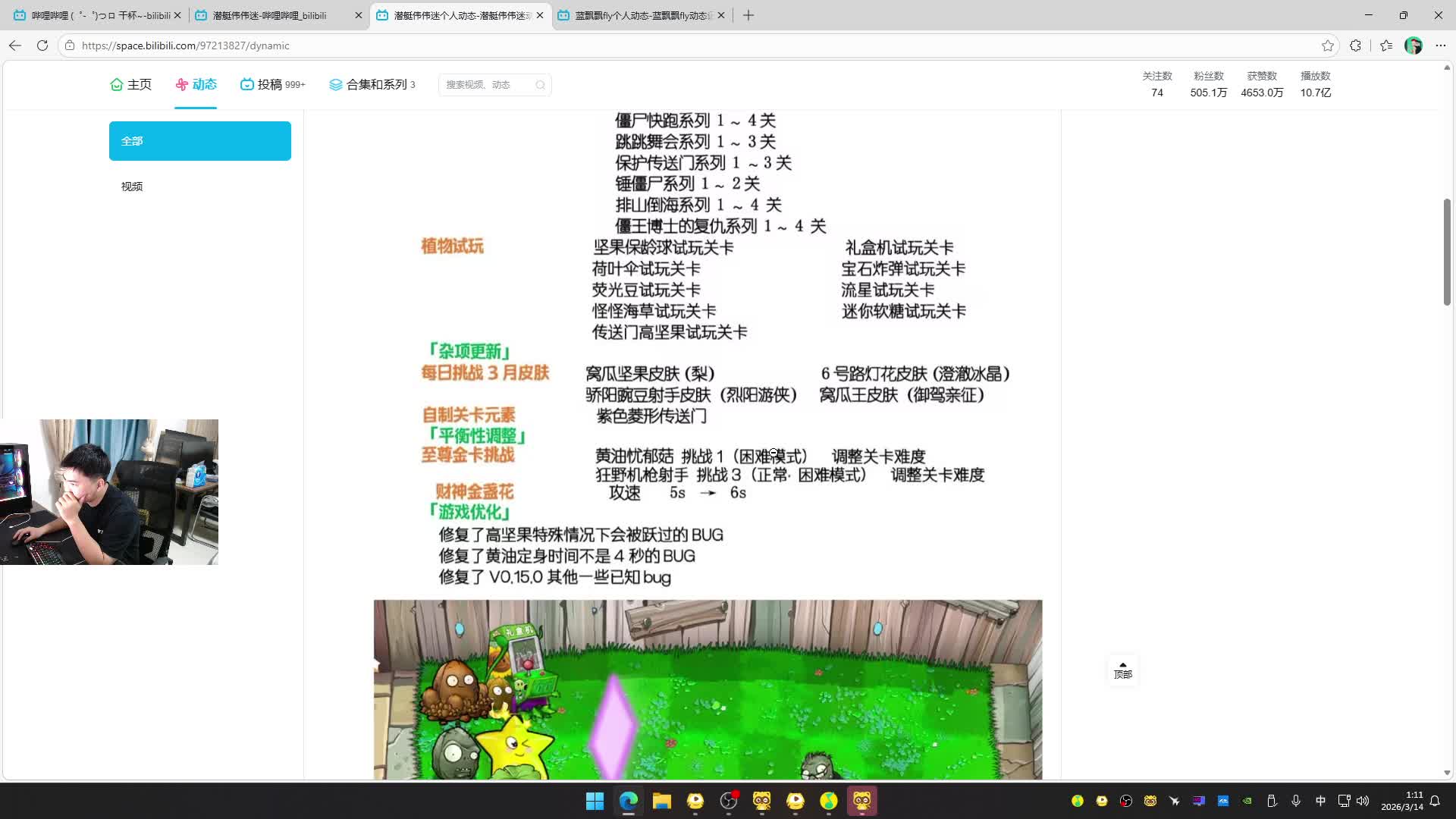The image size is (1456, 819).
Task: Filter dynamics by 视频
Action: (x=132, y=187)
